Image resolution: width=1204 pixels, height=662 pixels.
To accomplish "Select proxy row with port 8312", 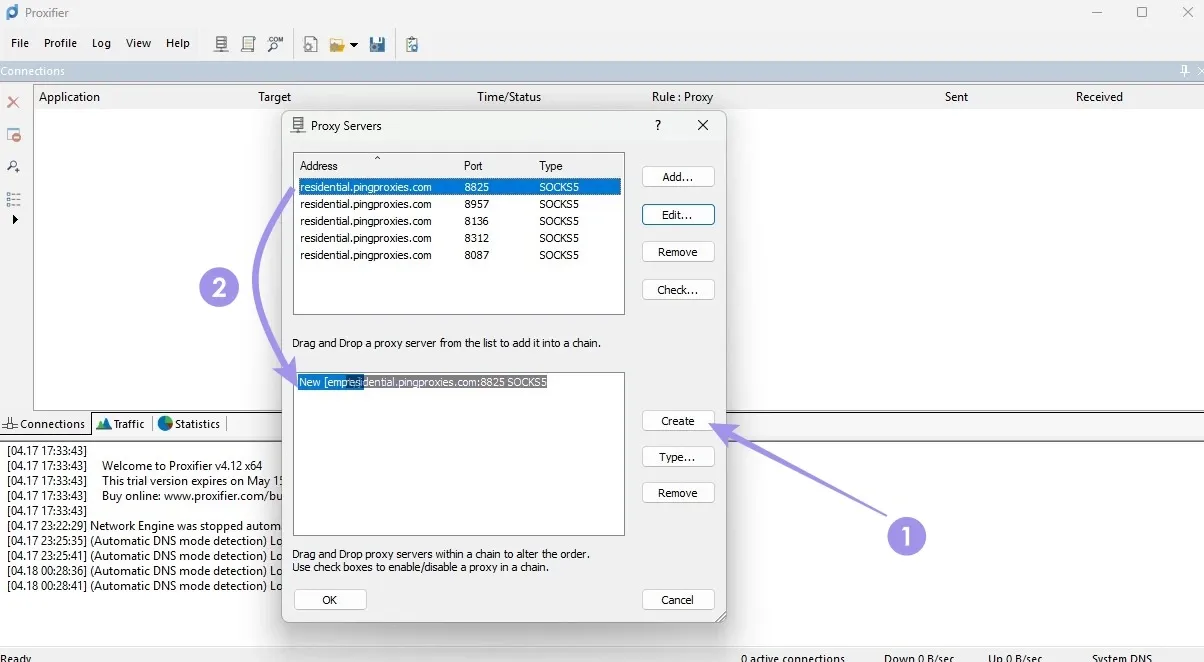I will pos(459,238).
